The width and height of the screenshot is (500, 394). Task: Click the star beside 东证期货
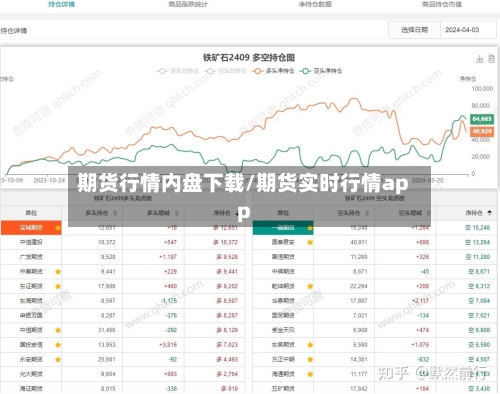pos(58,286)
